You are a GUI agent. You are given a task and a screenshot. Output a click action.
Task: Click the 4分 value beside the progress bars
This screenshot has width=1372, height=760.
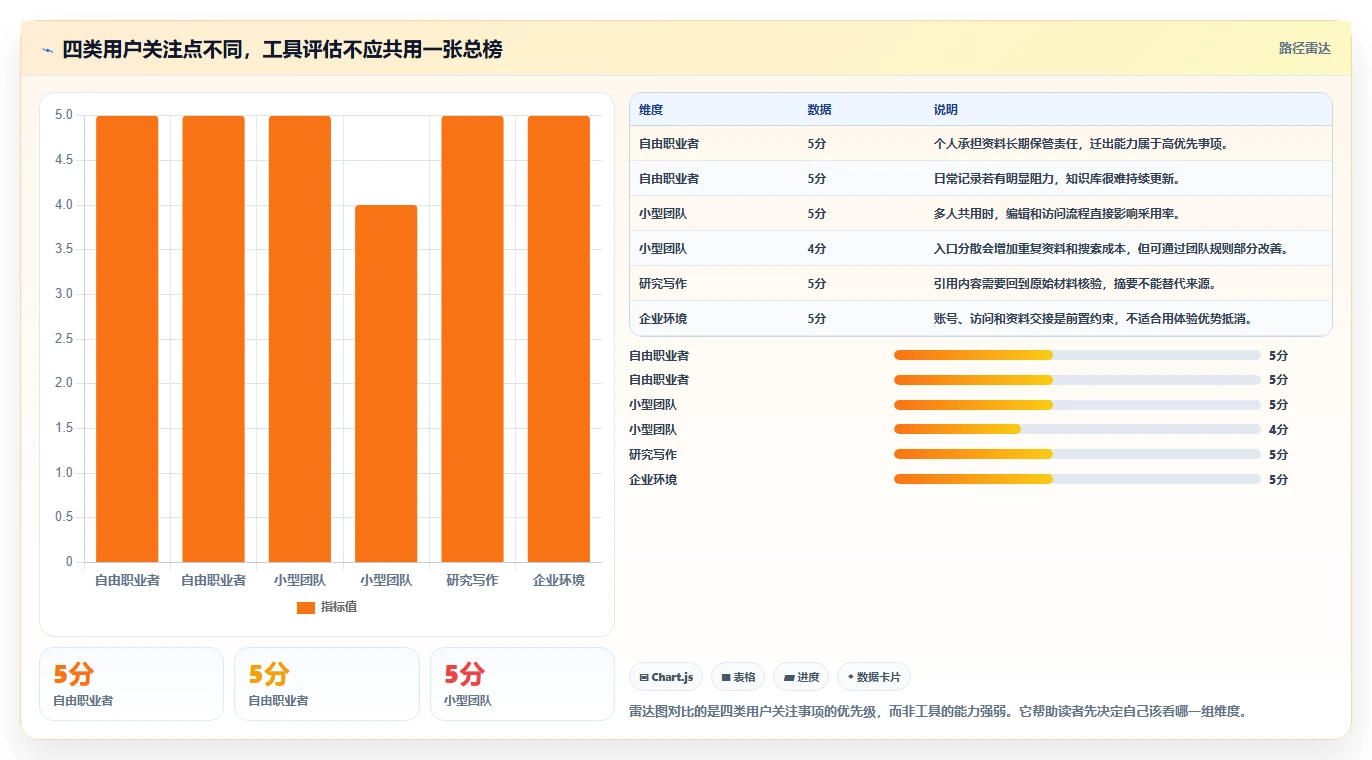1278,430
